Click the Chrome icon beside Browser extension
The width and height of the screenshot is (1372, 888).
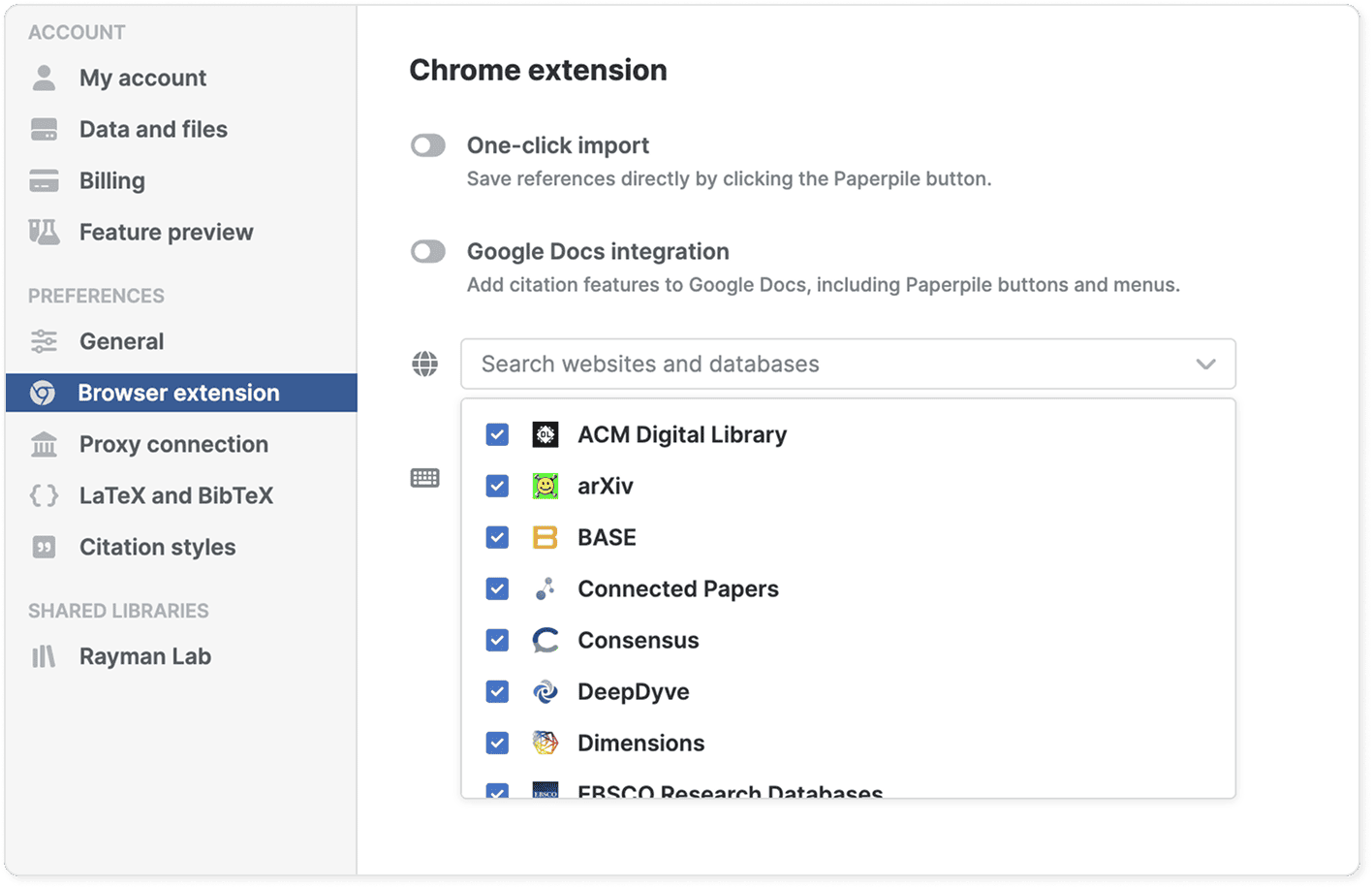point(43,393)
